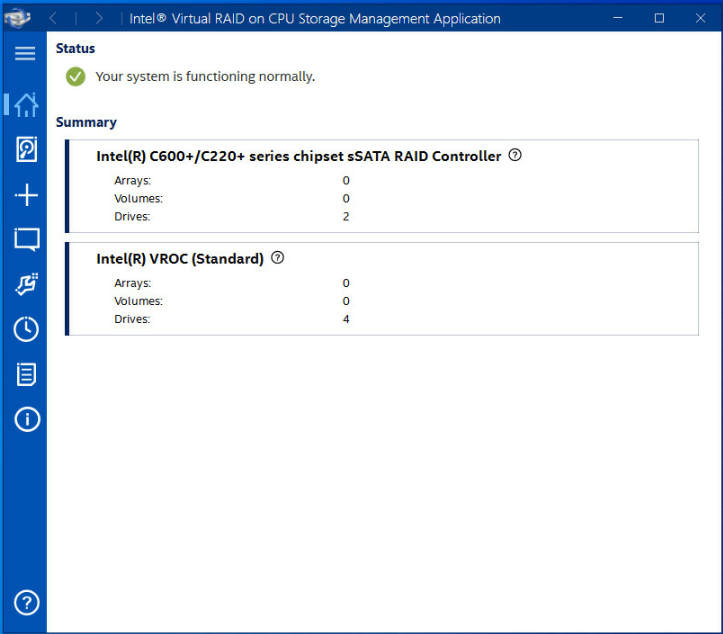
Task: Open the clock scheduler icon
Action: point(26,329)
